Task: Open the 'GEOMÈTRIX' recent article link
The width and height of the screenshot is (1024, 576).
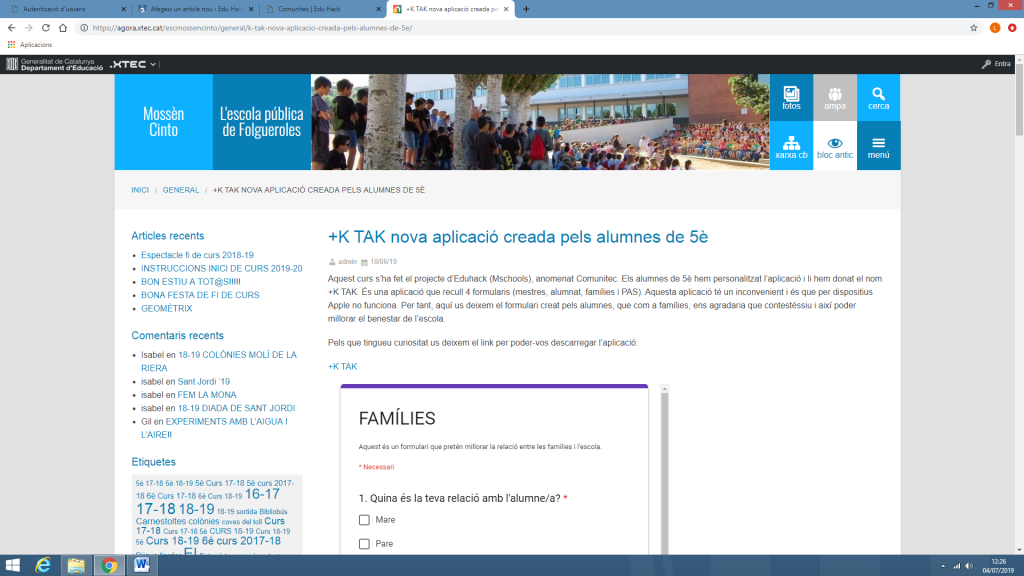Action: tap(167, 309)
